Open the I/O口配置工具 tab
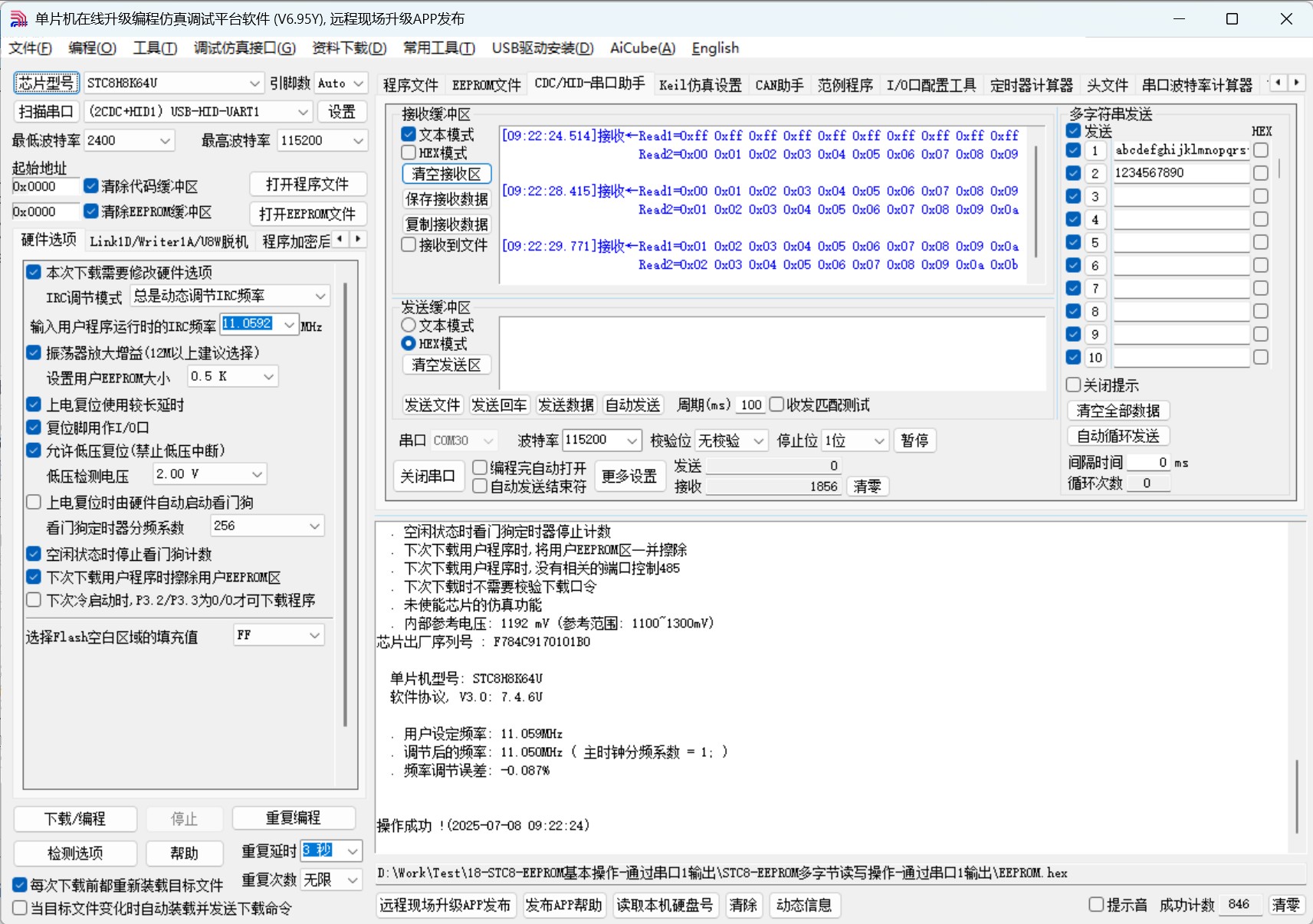Viewport: 1313px width, 924px height. (x=931, y=85)
